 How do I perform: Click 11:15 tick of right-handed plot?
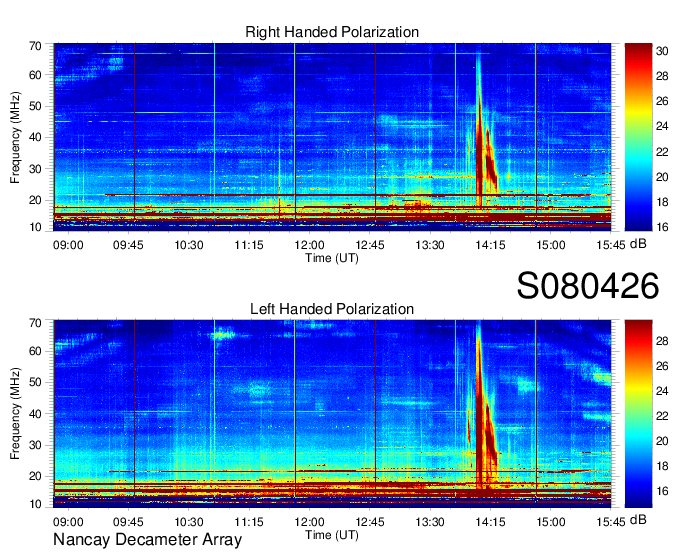click(x=249, y=245)
